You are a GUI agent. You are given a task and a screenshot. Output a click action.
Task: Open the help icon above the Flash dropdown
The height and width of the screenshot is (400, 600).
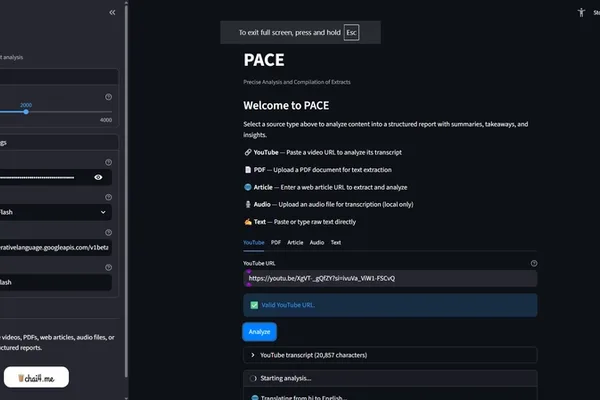pos(109,197)
